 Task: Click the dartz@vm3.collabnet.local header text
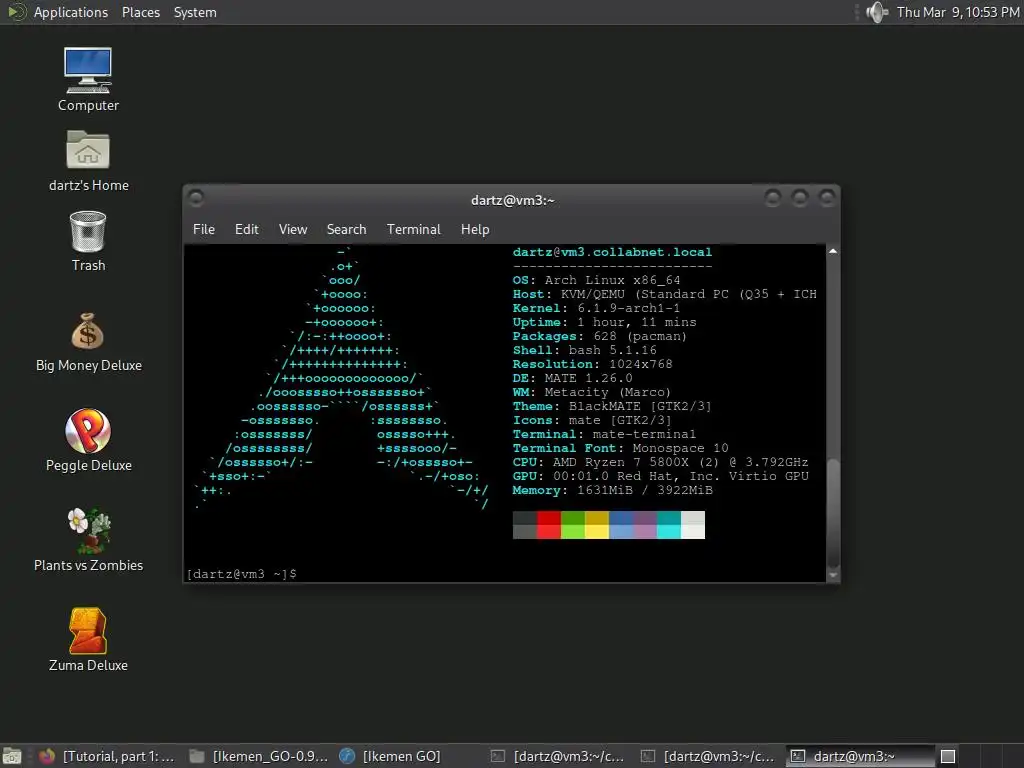pyautogui.click(x=612, y=252)
